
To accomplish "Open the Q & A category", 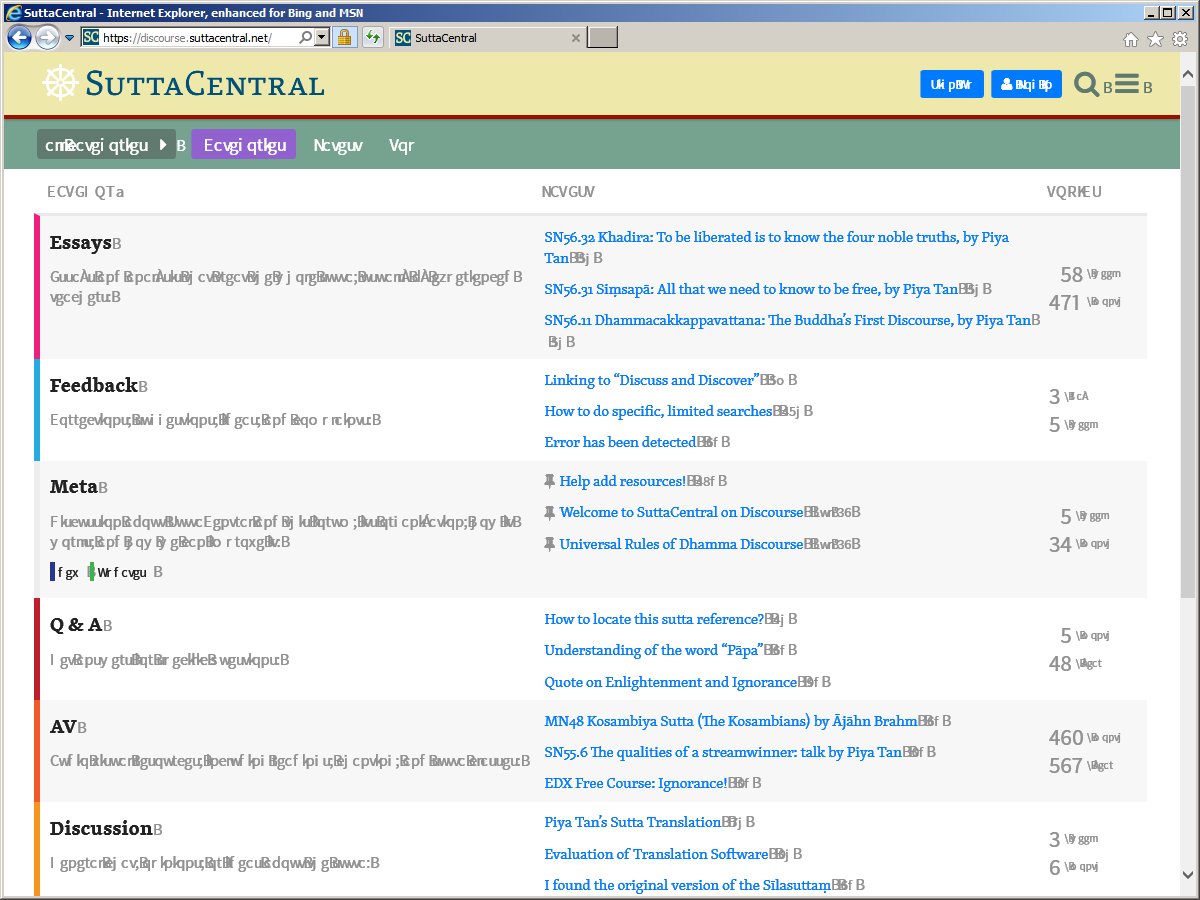I will pos(76,625).
